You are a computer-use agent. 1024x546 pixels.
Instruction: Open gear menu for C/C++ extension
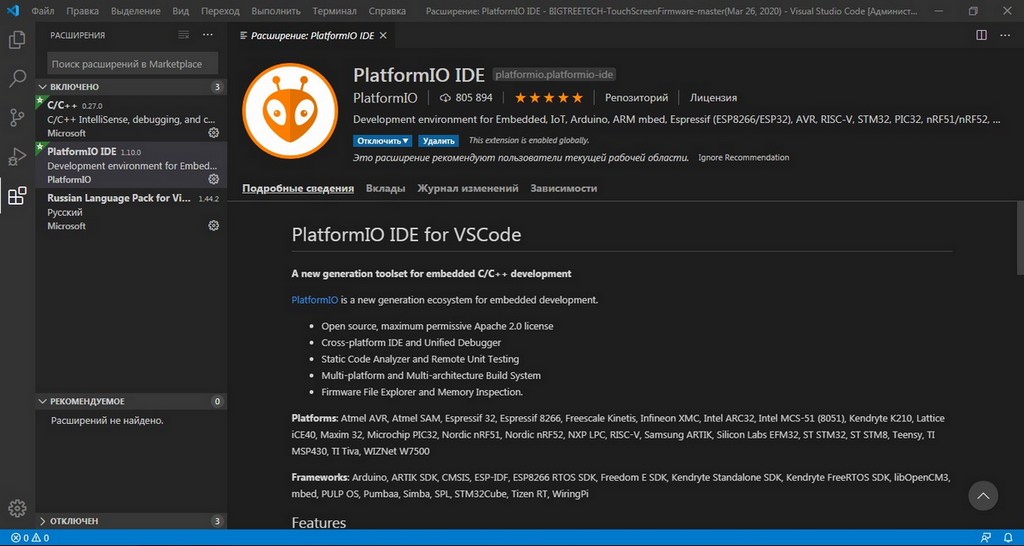point(213,133)
